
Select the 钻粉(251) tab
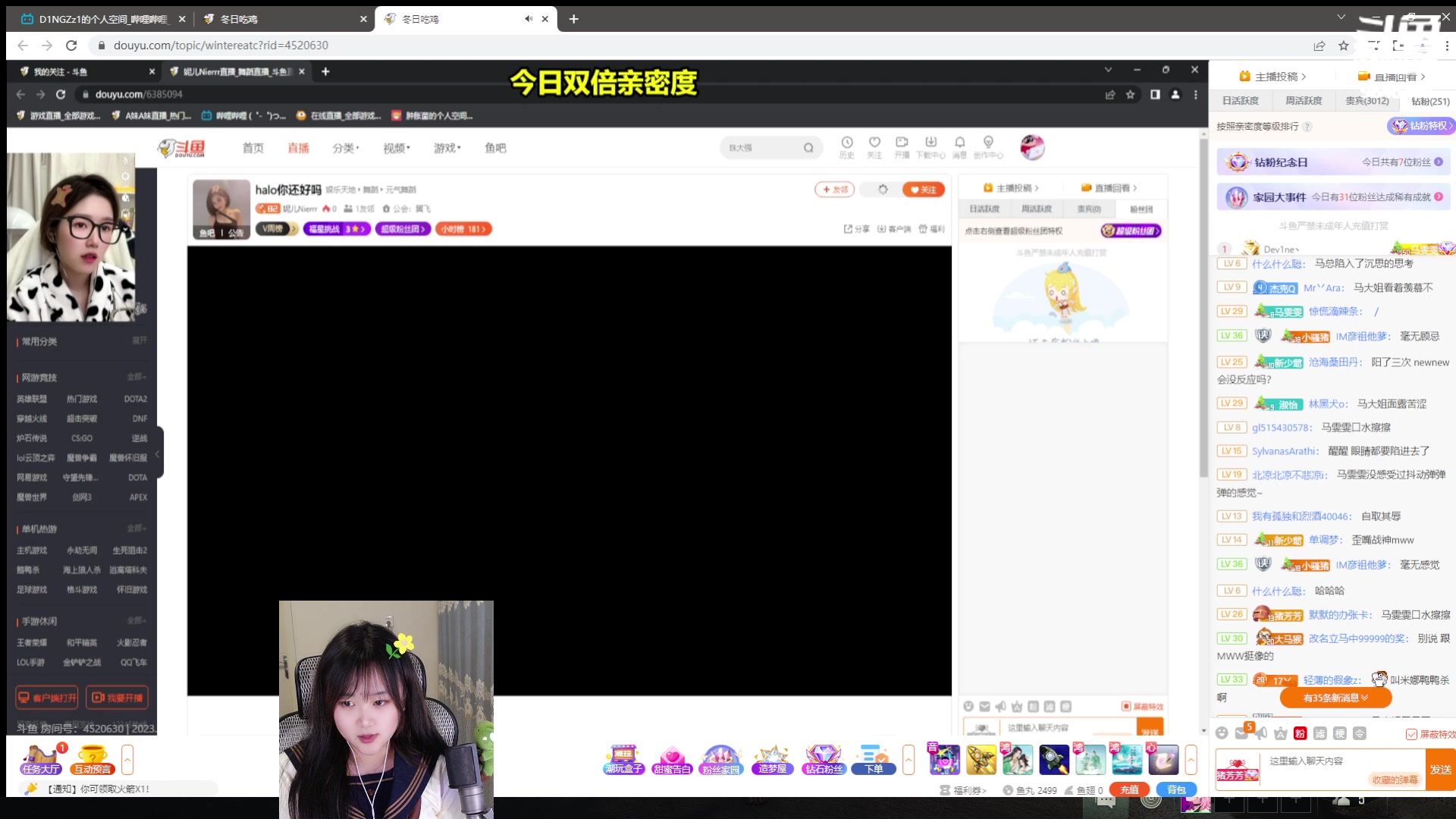[1429, 101]
